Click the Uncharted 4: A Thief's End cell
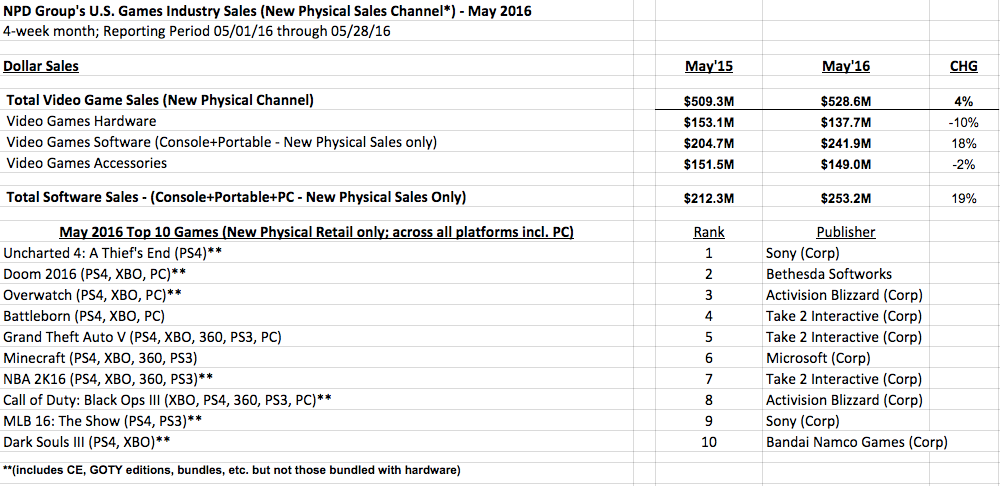Image resolution: width=1000 pixels, height=486 pixels. coord(113,253)
